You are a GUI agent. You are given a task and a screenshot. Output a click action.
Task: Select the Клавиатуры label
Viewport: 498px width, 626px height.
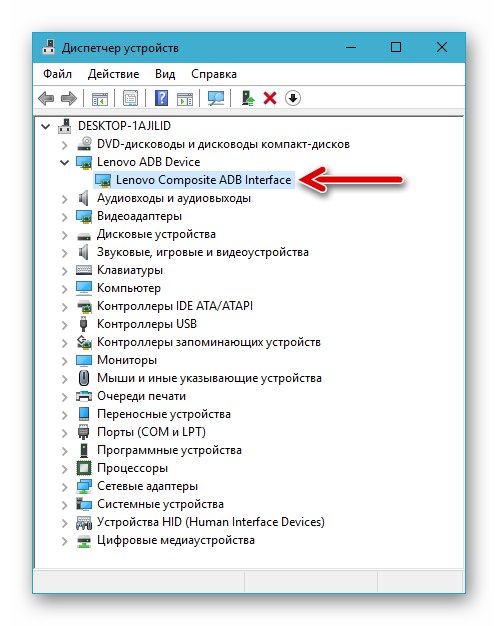130,270
